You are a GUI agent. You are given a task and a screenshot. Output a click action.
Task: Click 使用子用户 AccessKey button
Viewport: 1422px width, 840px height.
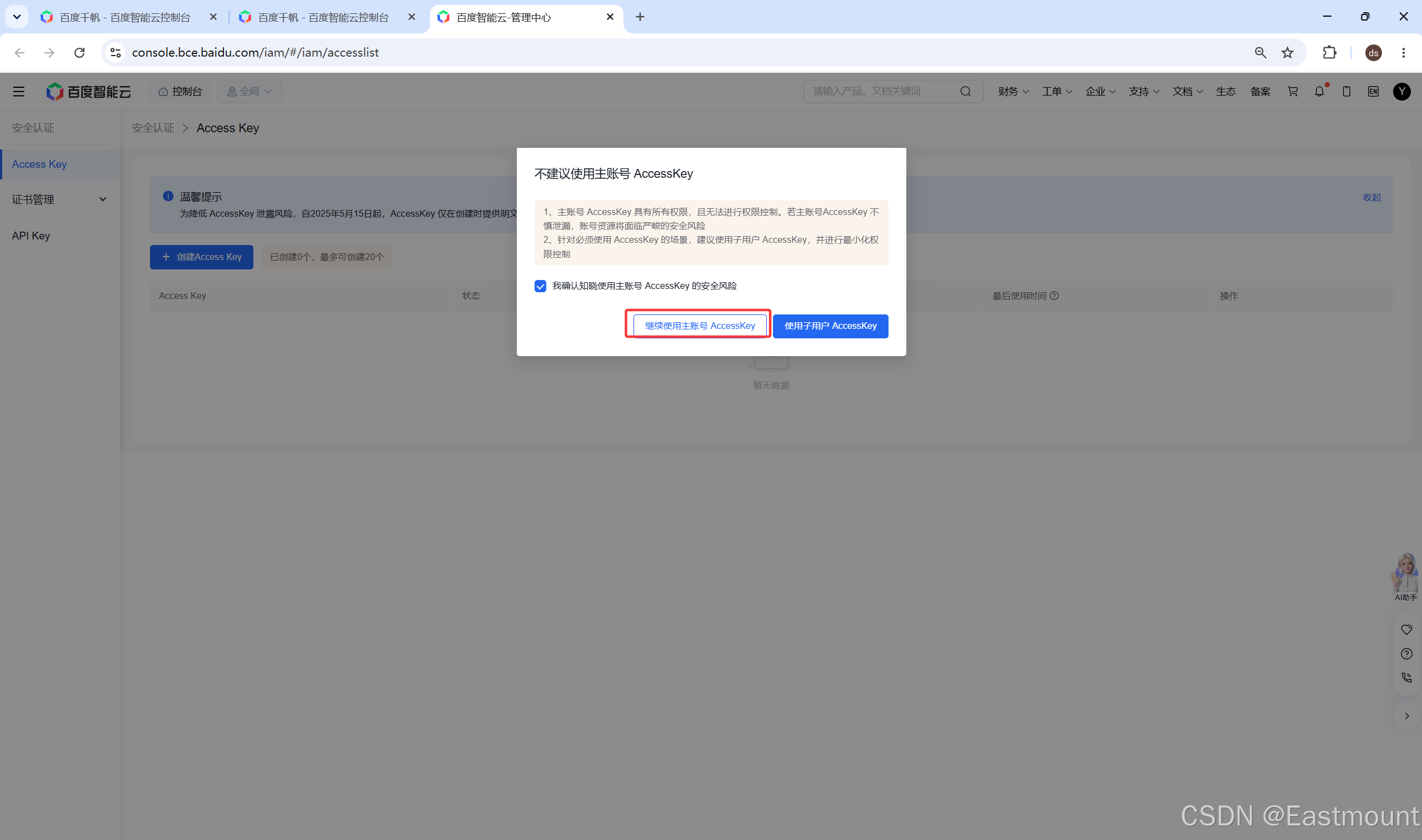click(x=830, y=326)
